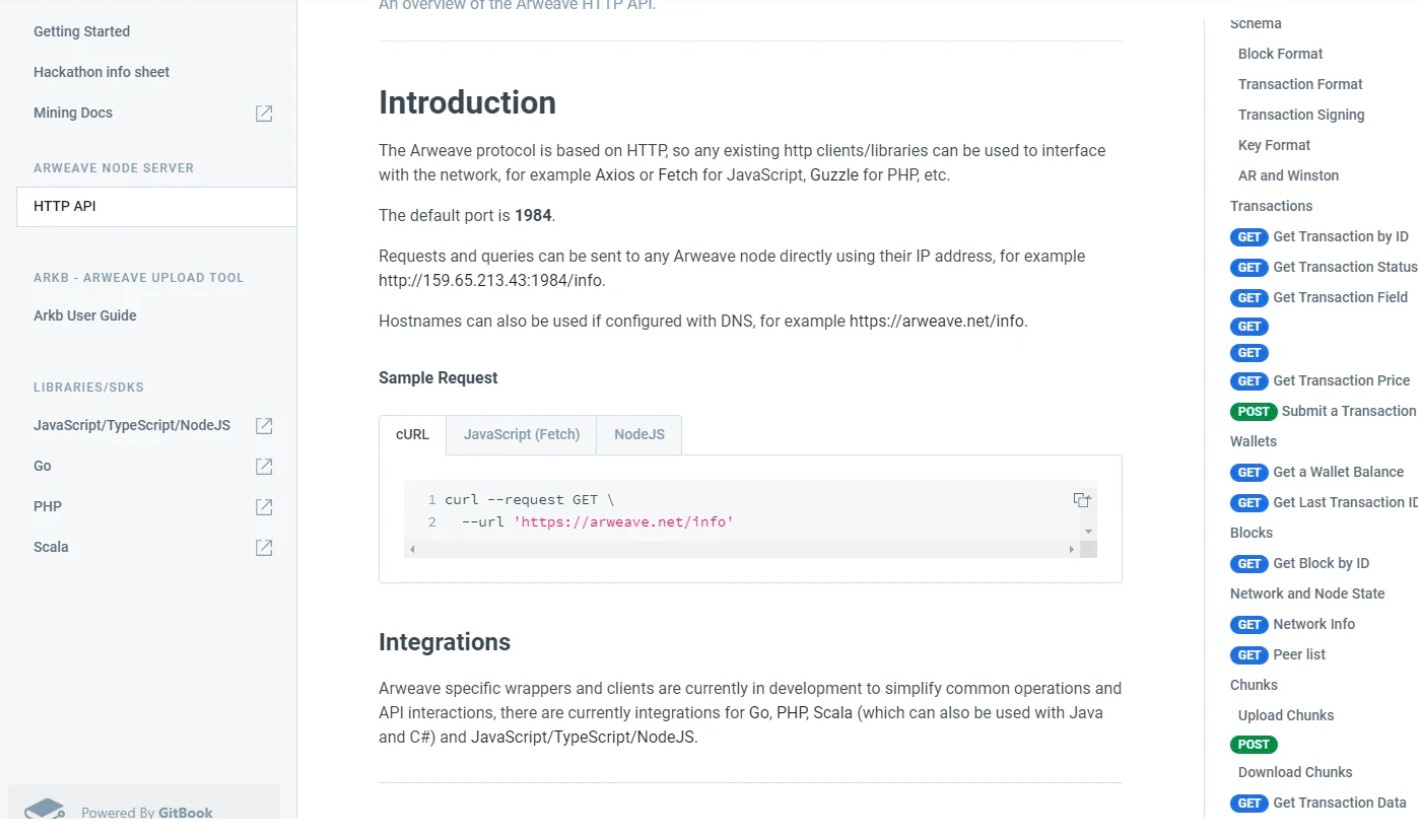
Task: Open JavaScript/TypeScript/NodeJS library link
Action: pyautogui.click(x=132, y=426)
